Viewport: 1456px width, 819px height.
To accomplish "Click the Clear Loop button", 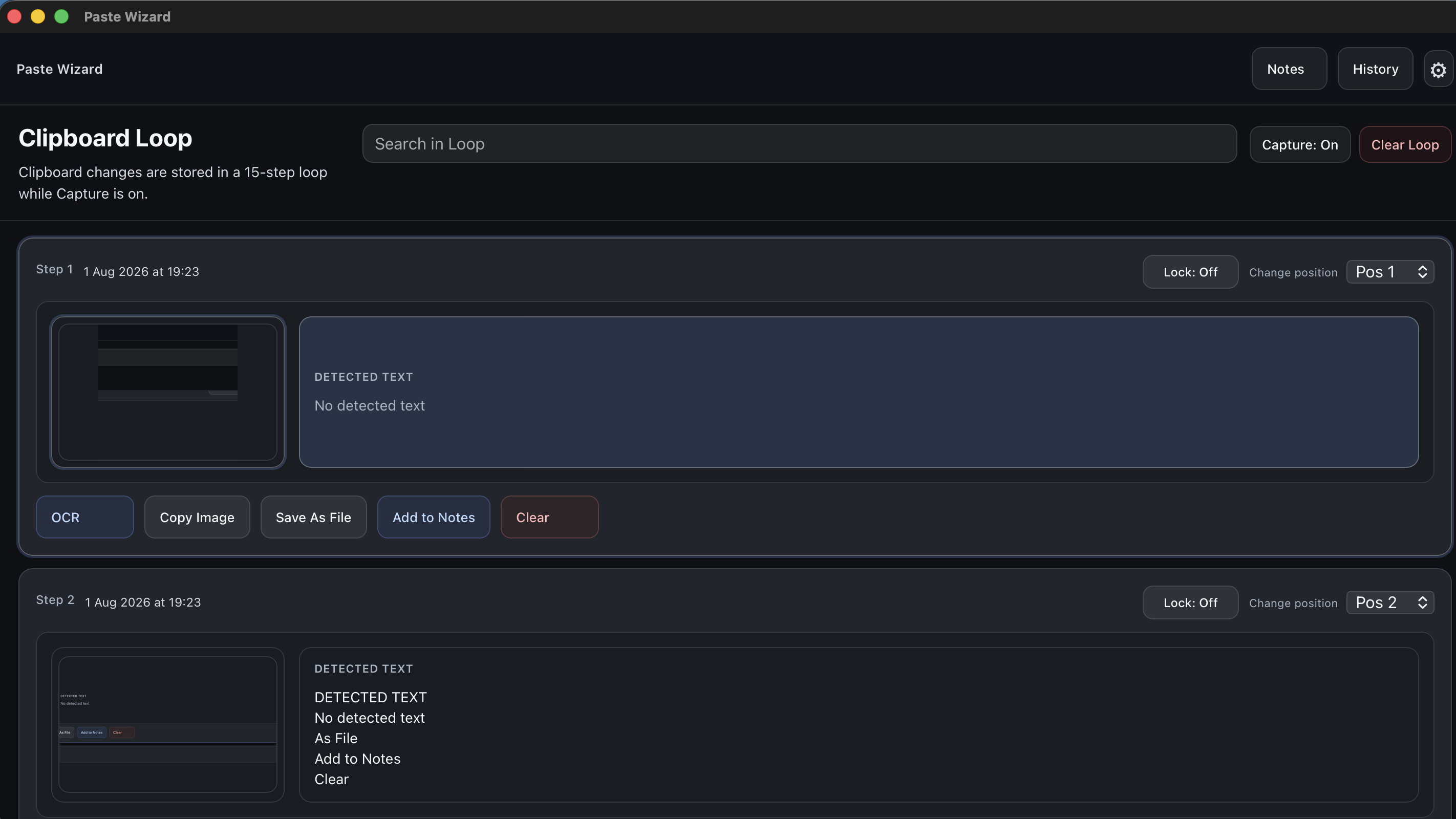I will tap(1405, 144).
